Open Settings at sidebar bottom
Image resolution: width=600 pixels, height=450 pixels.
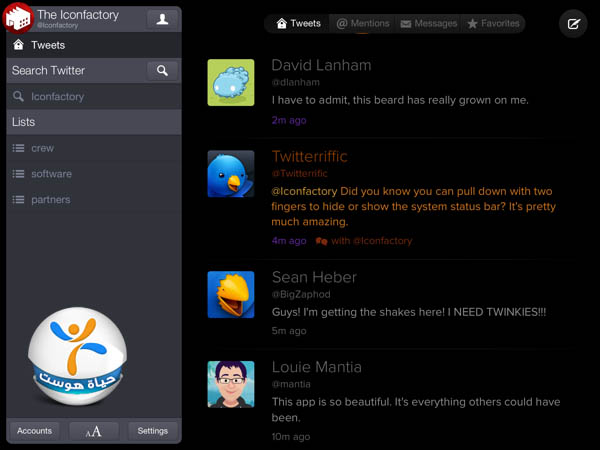(x=153, y=431)
